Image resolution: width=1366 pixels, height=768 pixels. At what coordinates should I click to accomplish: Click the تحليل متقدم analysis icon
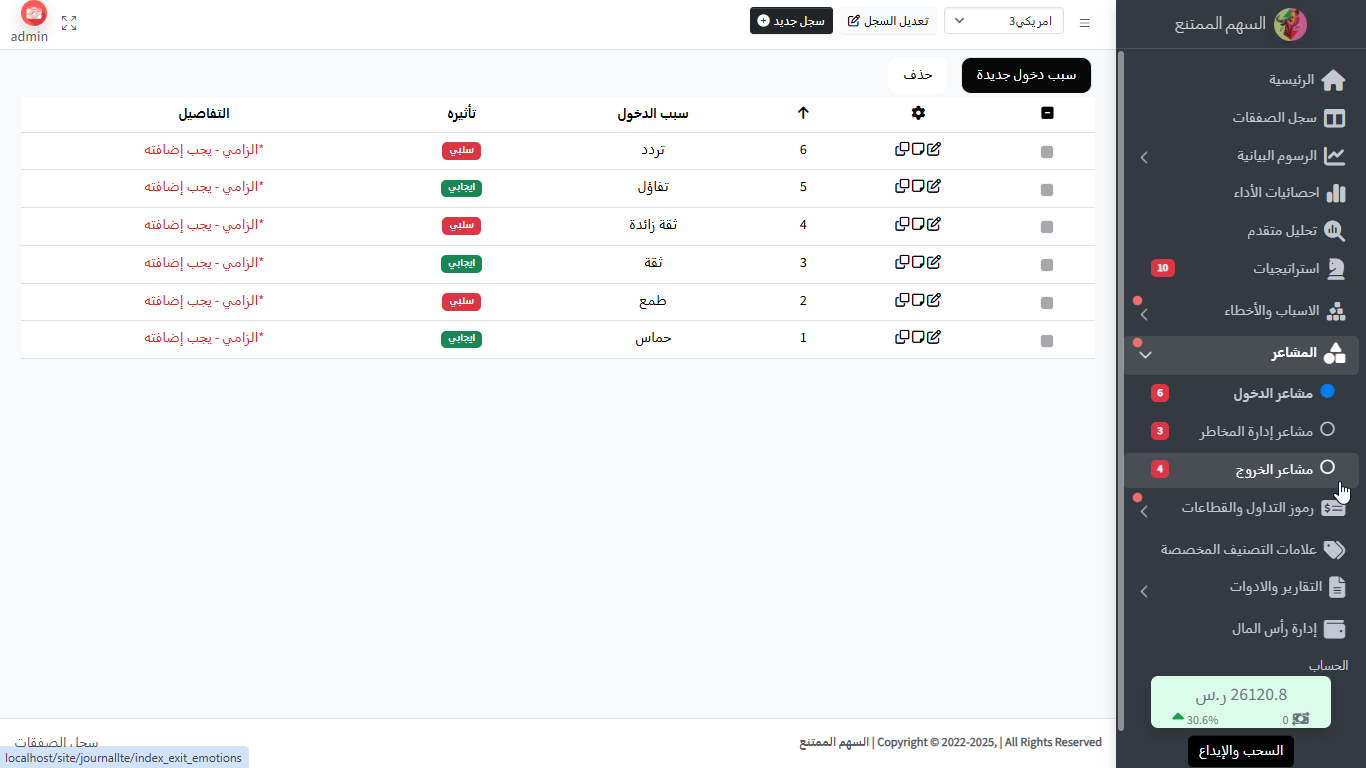[1335, 231]
